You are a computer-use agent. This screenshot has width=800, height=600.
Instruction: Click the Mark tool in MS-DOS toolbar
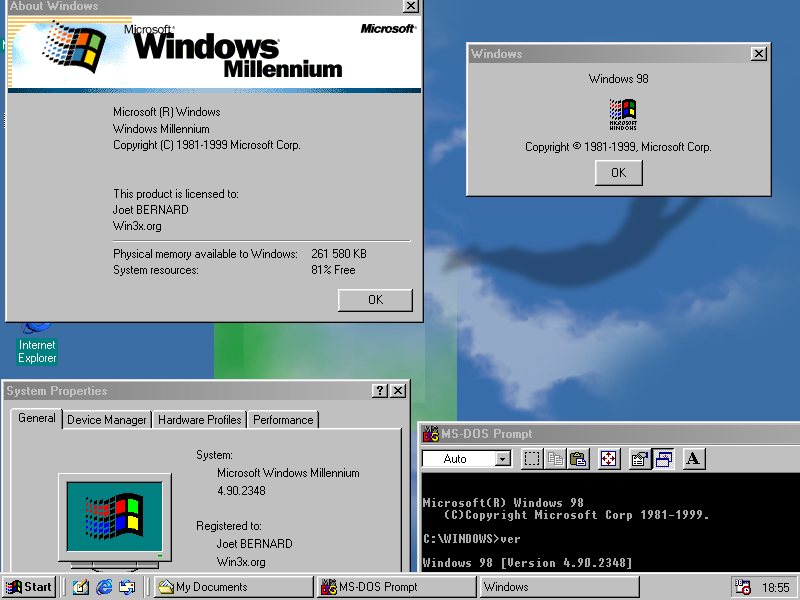click(532, 459)
